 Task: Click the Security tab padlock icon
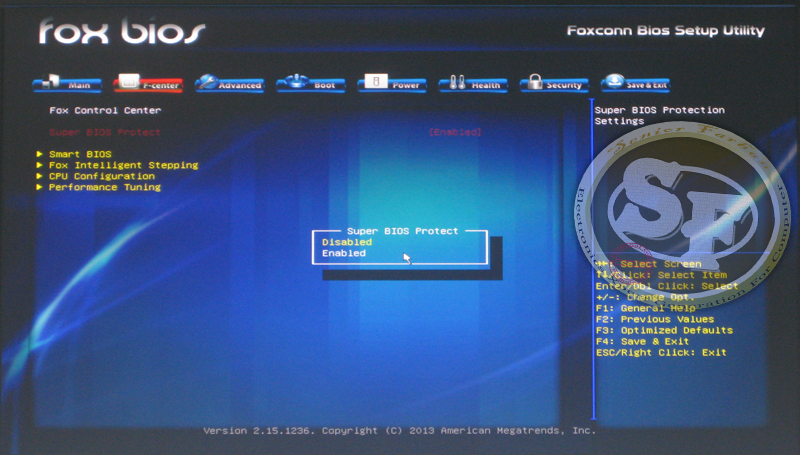(x=535, y=81)
